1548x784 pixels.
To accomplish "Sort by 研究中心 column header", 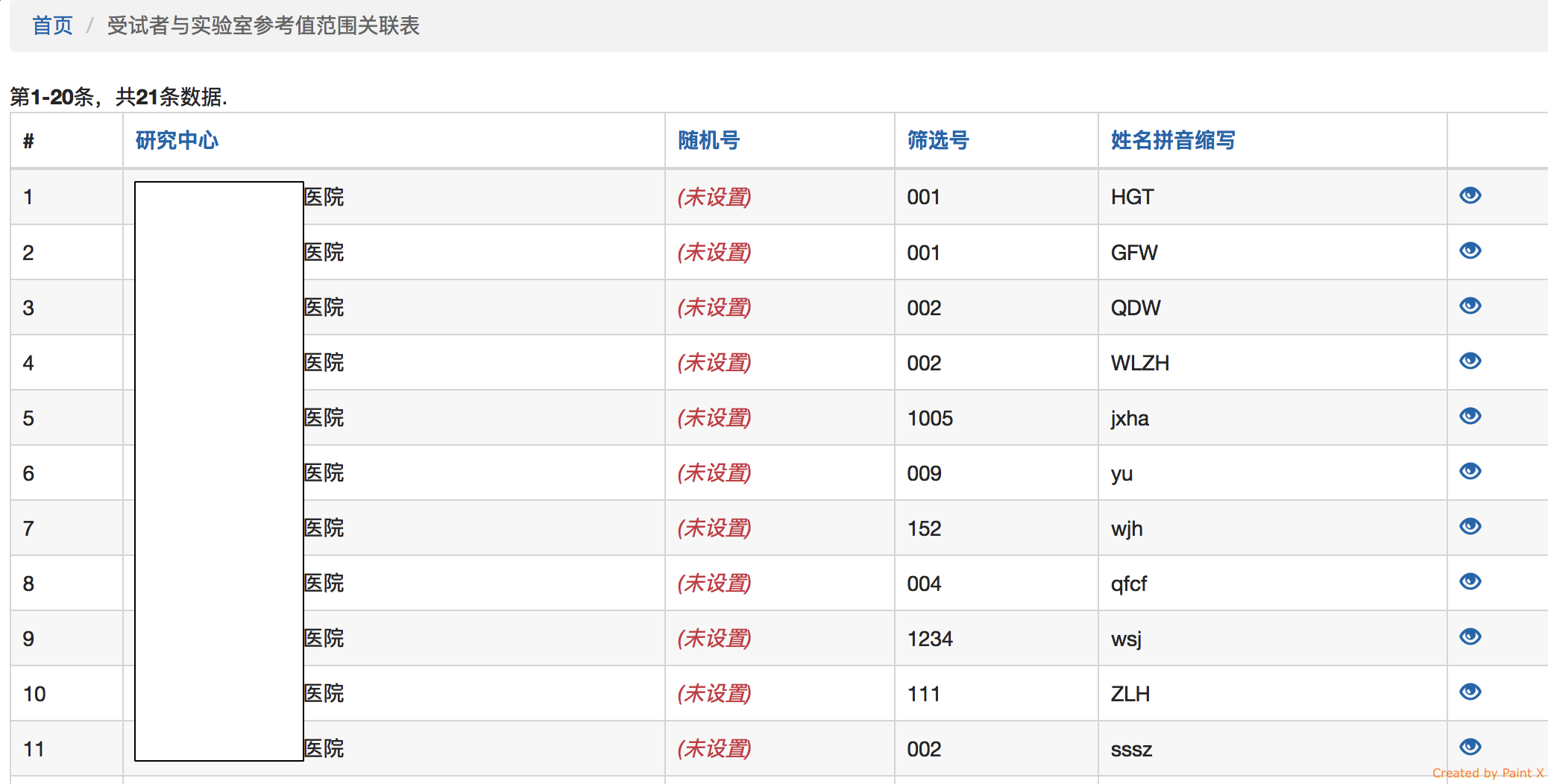I will click(x=177, y=140).
